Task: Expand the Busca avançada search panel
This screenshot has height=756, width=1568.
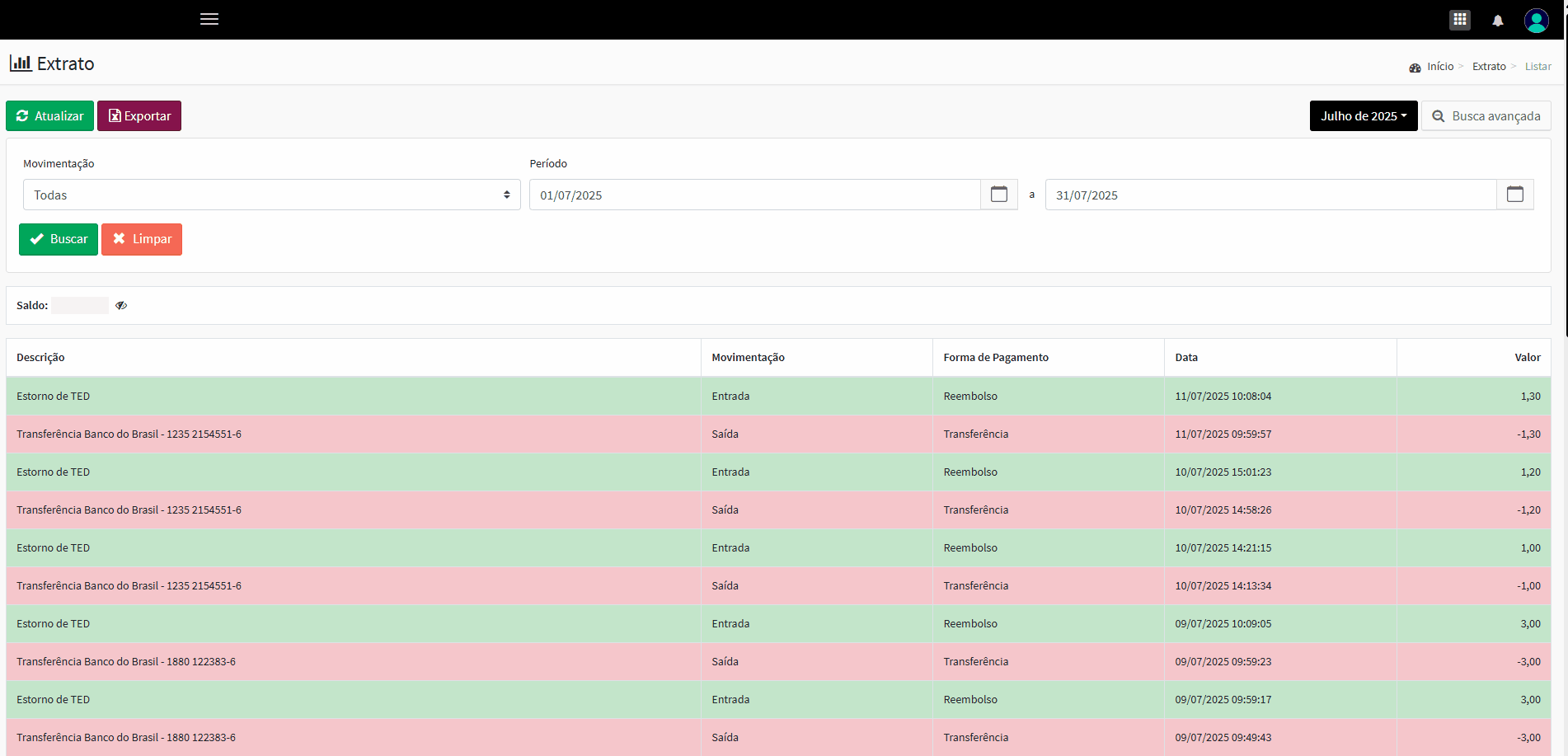Action: tap(1486, 116)
